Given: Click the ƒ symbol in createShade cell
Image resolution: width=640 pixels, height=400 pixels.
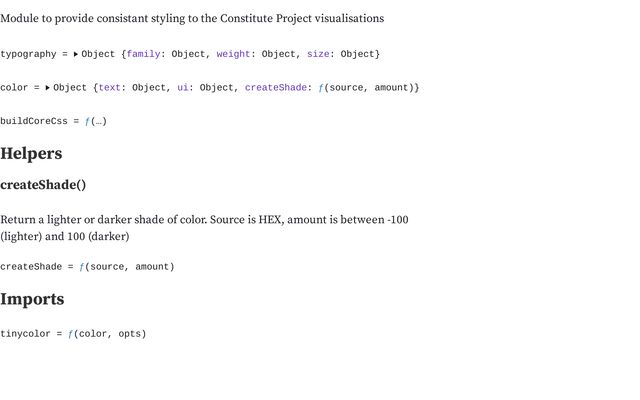Looking at the screenshot, I should 82,267.
